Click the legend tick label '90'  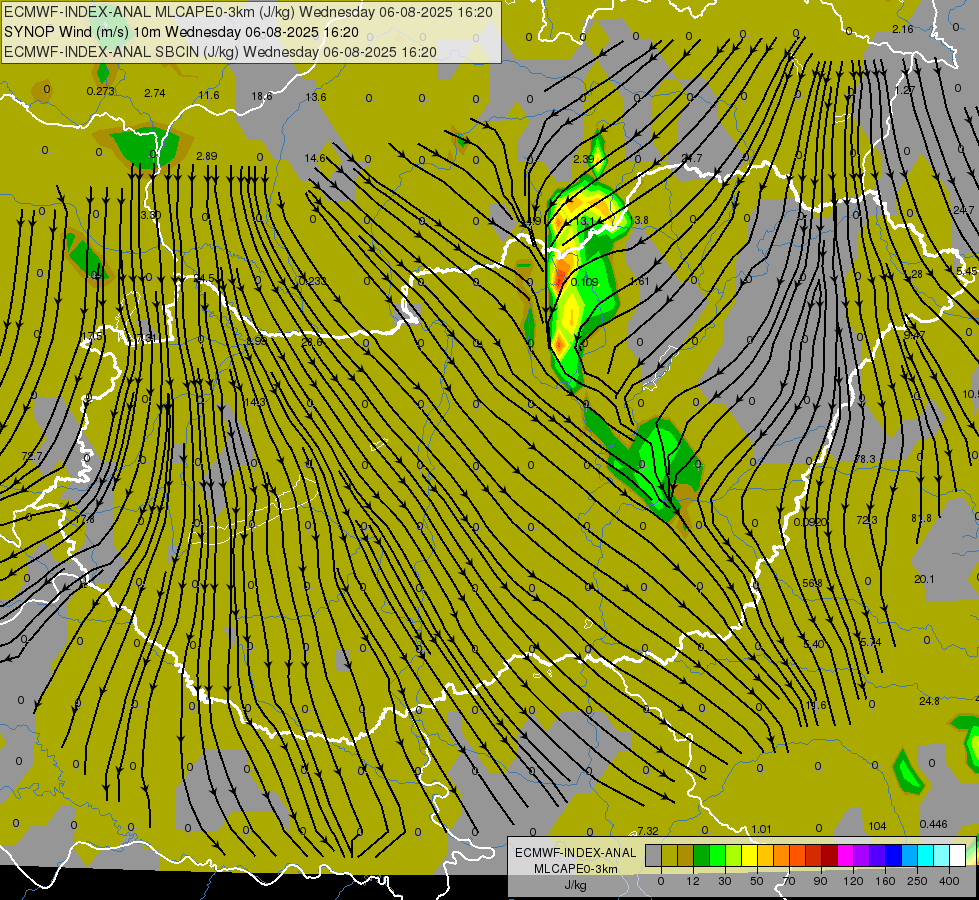click(820, 881)
